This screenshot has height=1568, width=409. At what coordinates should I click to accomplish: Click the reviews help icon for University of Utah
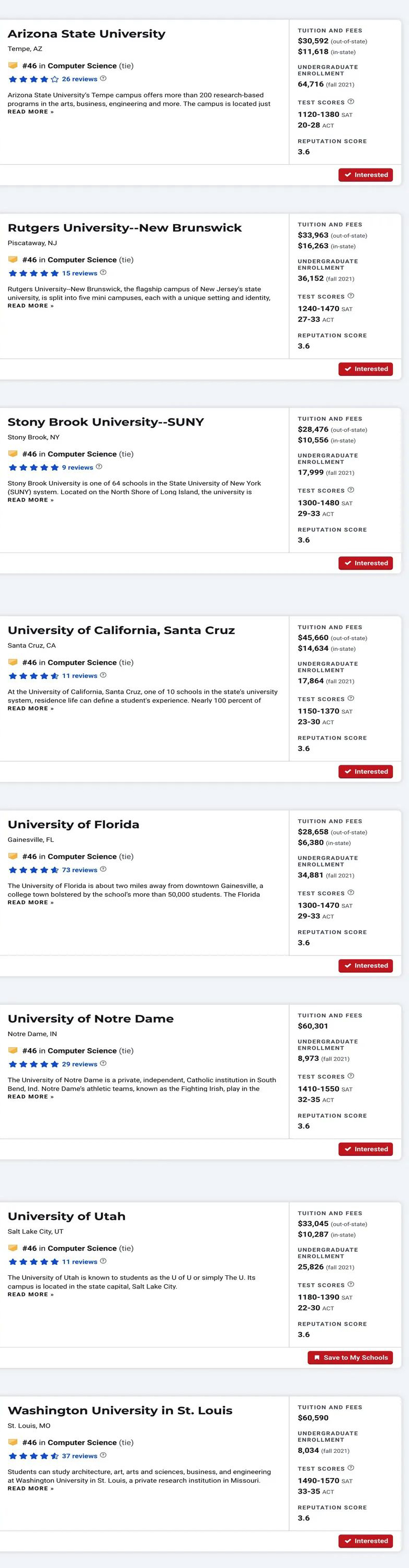pyautogui.click(x=104, y=1261)
